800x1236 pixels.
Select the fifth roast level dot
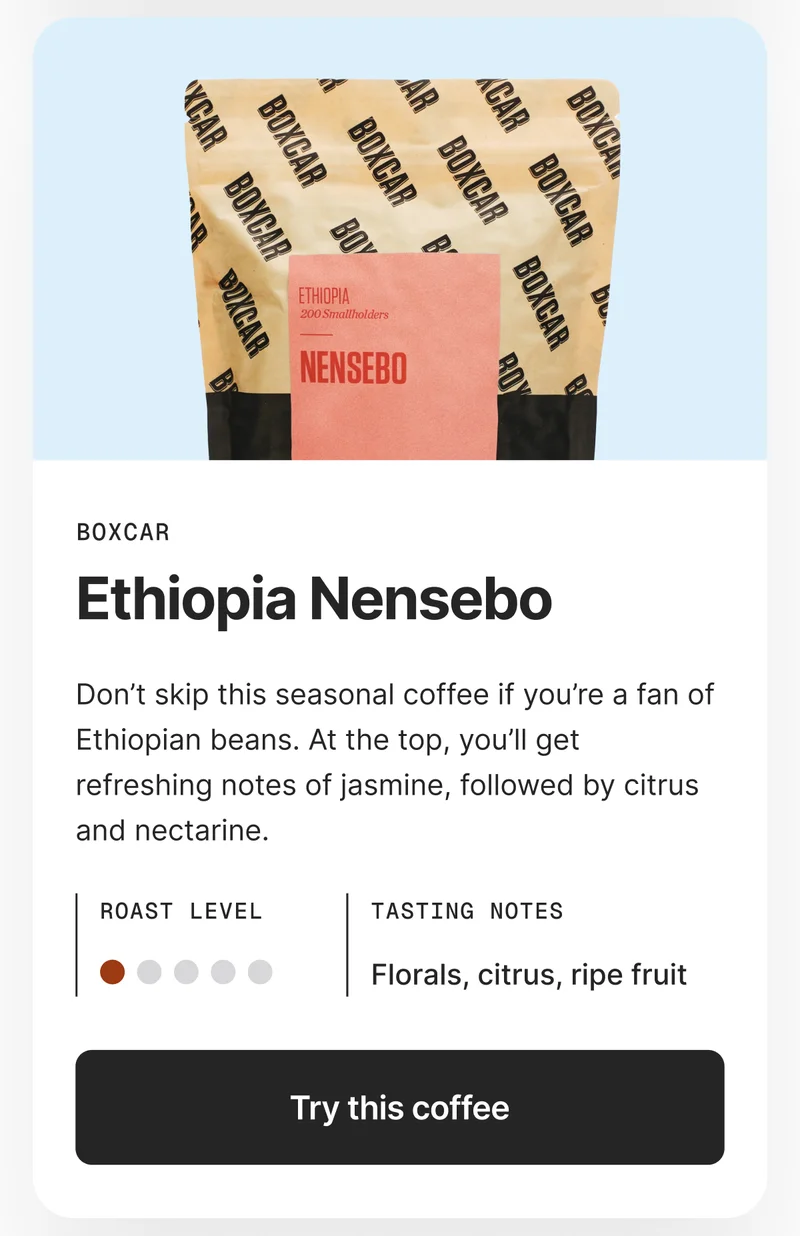(x=259, y=970)
